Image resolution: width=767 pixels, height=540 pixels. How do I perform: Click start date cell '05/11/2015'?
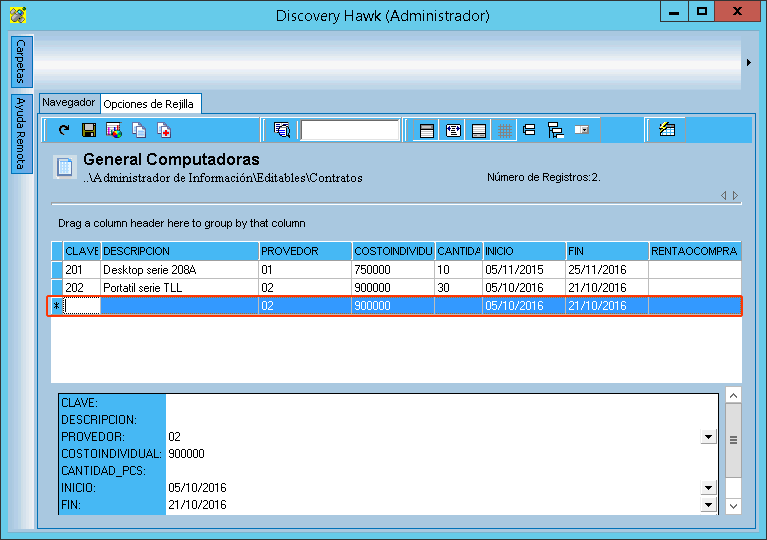pos(524,270)
